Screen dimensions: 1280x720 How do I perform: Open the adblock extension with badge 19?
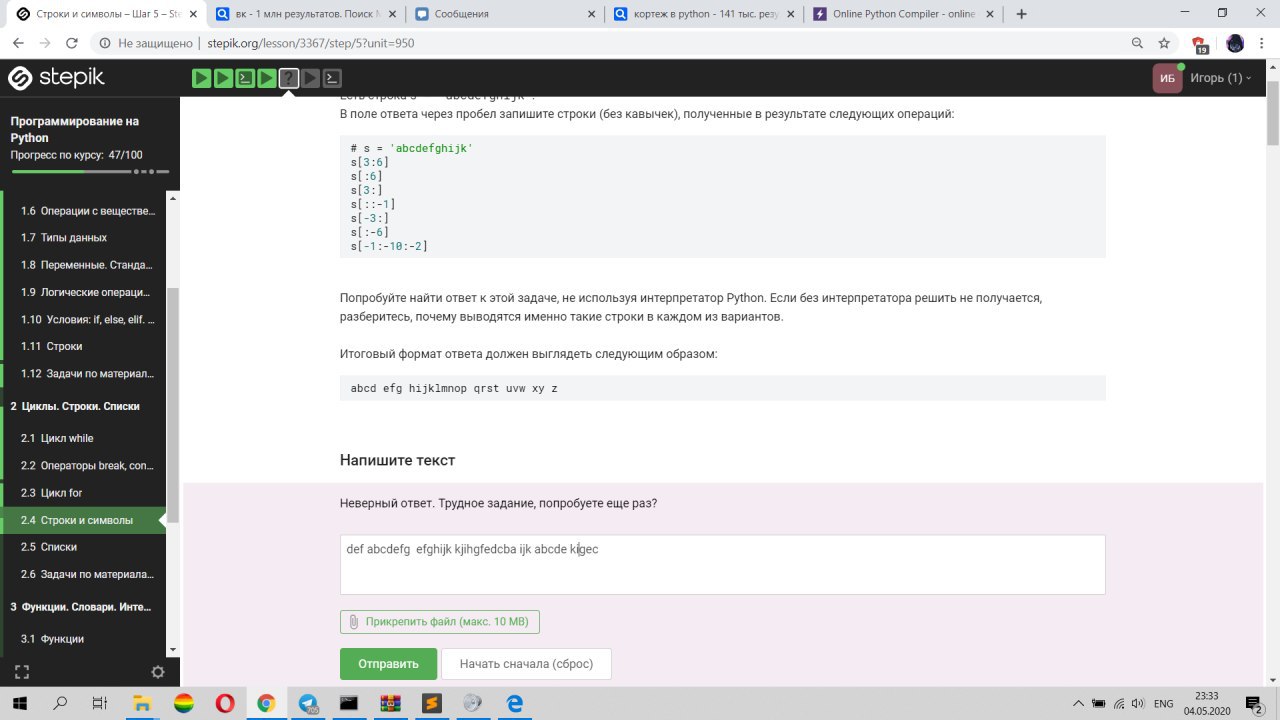(1200, 44)
